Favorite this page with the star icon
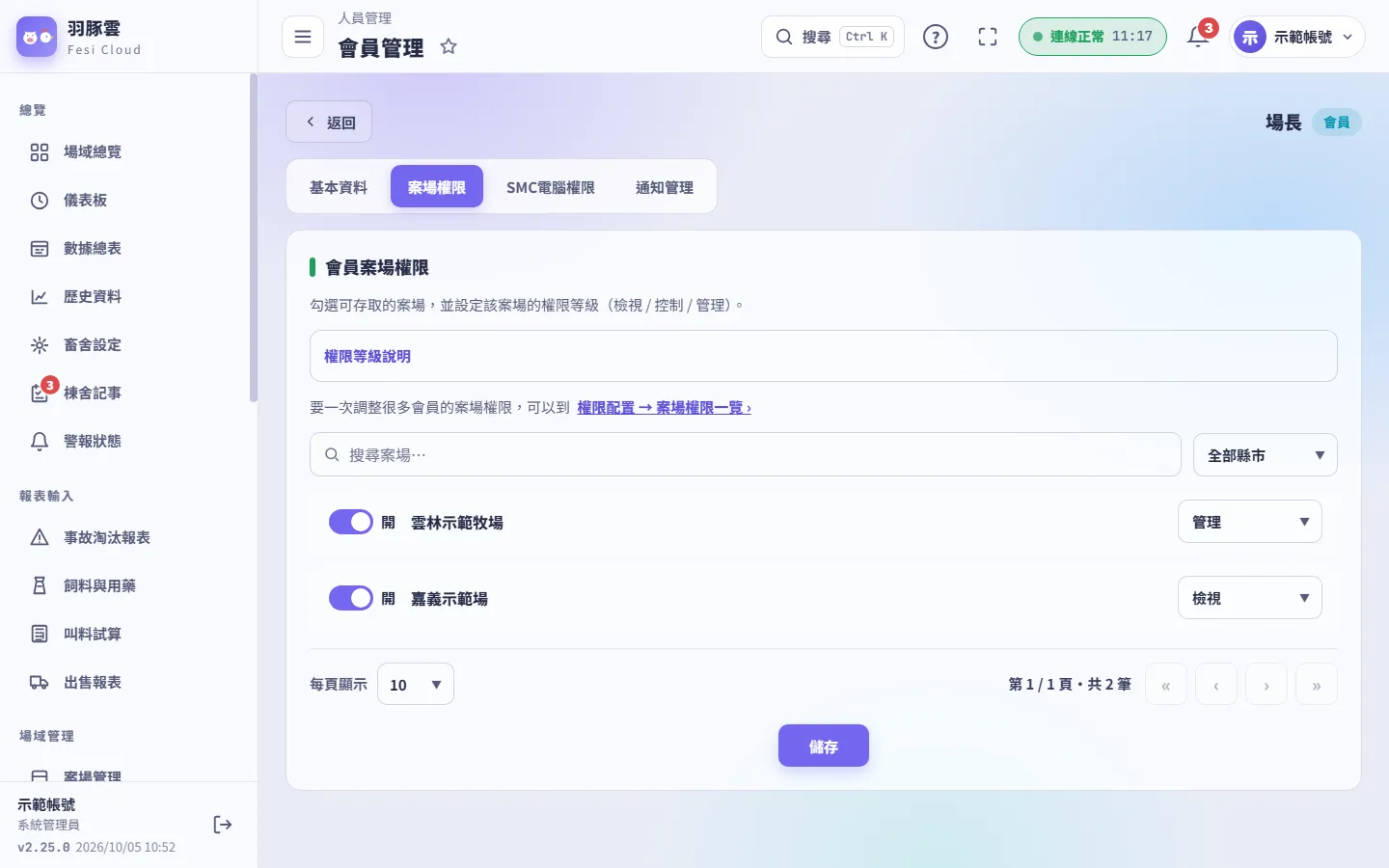The image size is (1389, 868). [x=449, y=46]
